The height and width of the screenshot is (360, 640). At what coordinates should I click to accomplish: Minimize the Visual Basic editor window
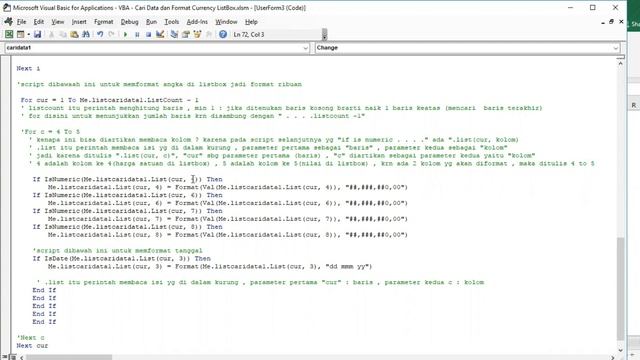coord(570,8)
